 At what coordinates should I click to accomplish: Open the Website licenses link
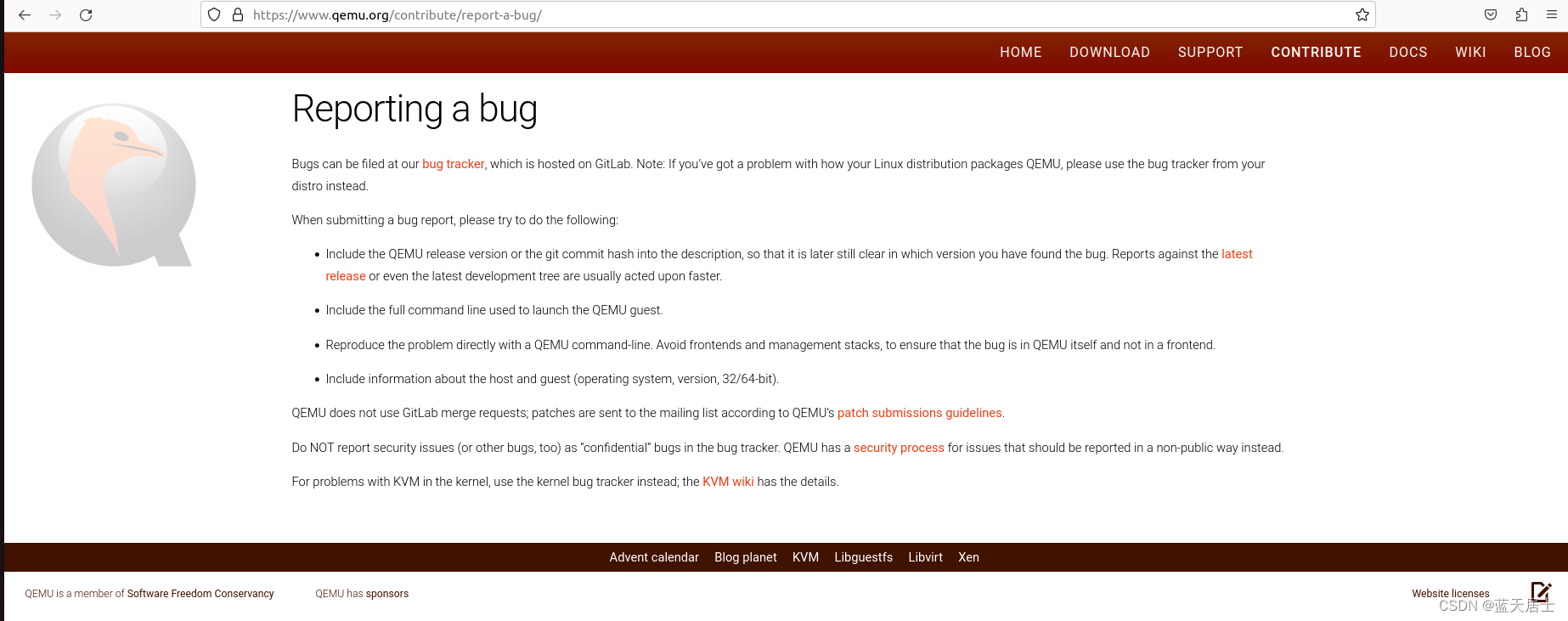pos(1451,594)
